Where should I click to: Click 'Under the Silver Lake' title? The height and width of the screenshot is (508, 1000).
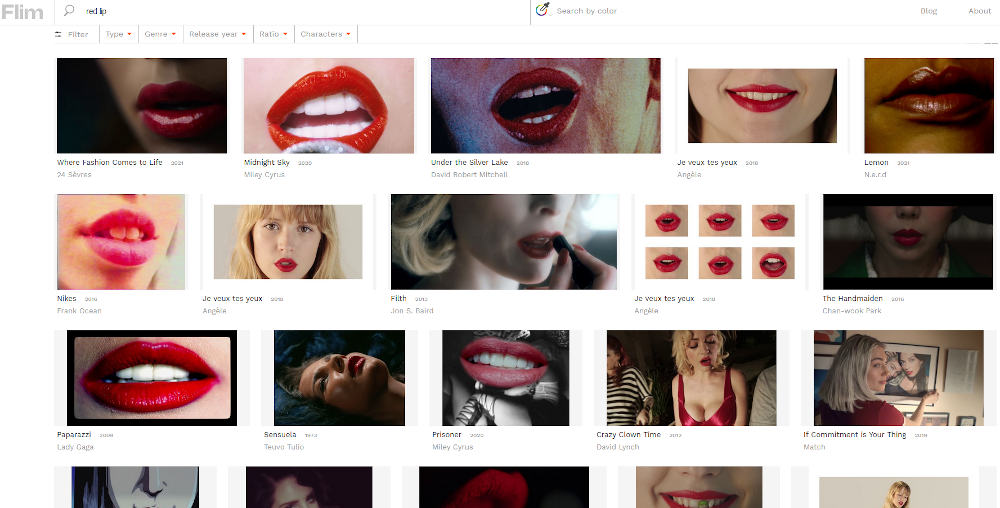coord(469,163)
